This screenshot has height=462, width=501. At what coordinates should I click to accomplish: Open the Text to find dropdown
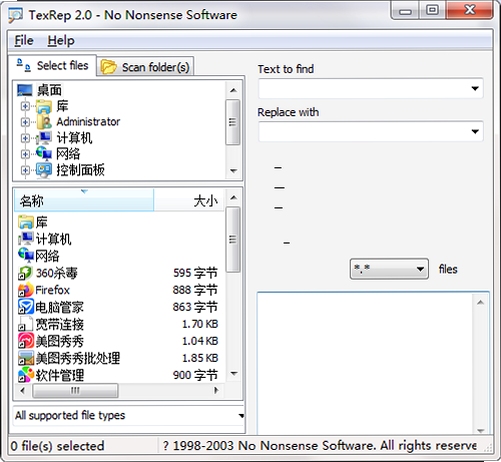[x=475, y=88]
